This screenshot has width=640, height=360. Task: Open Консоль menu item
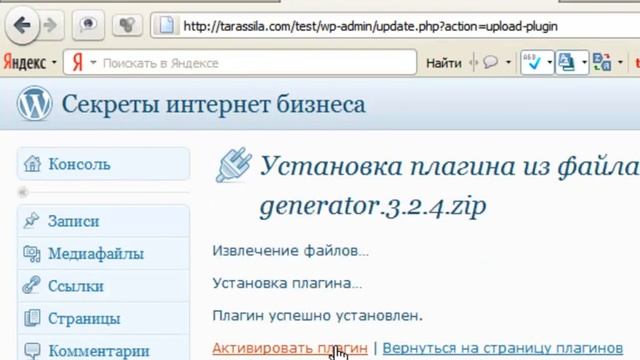(x=103, y=164)
